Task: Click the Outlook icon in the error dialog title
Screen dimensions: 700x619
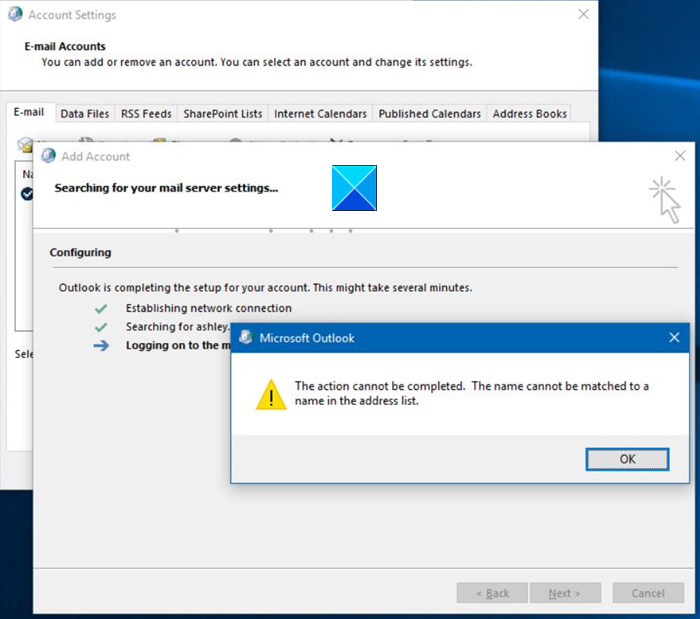Action: coord(246,337)
